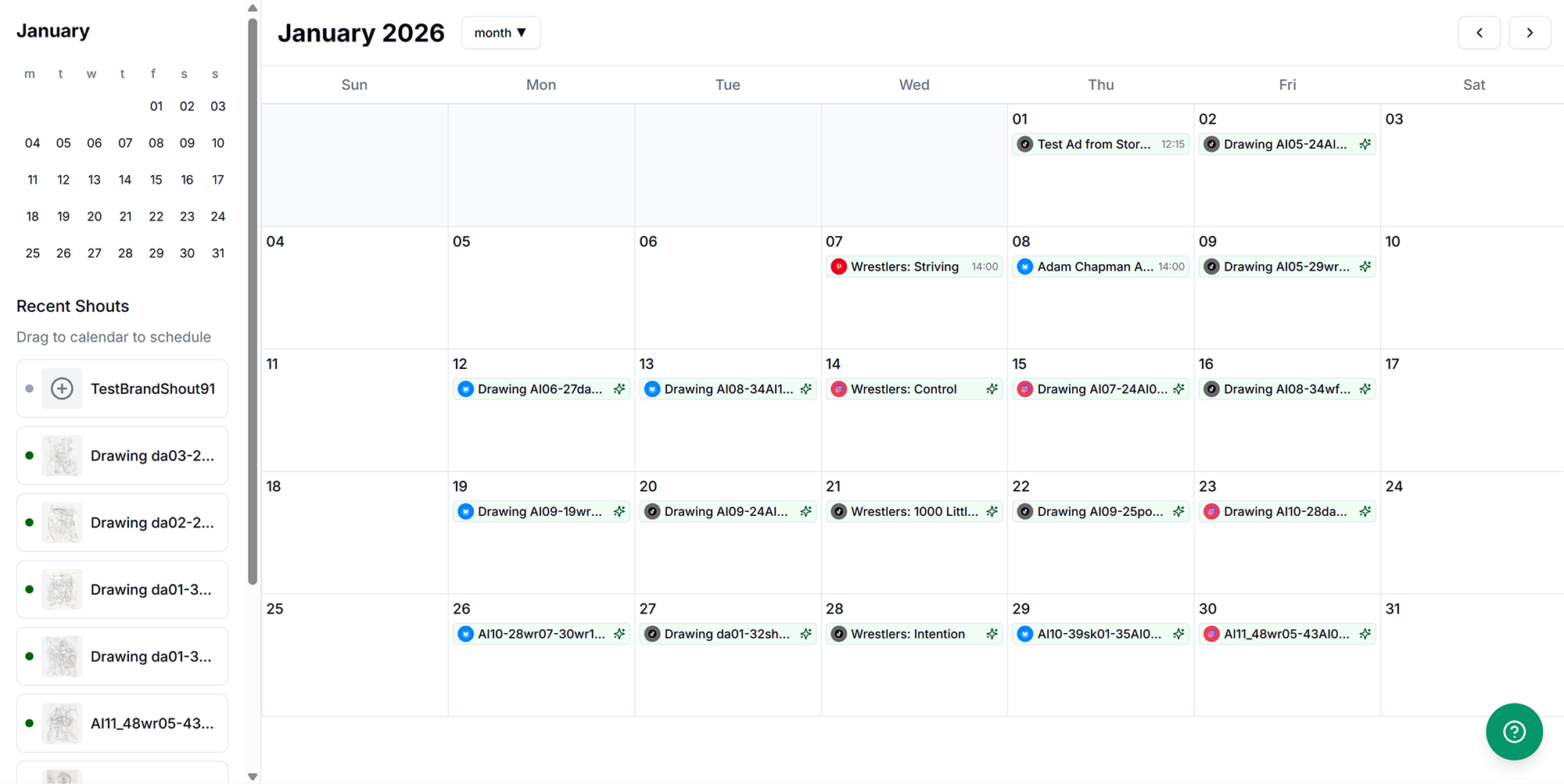Click the 25 date cell on Sunday
Screen dimensions: 1564x784
pyautogui.click(x=354, y=655)
